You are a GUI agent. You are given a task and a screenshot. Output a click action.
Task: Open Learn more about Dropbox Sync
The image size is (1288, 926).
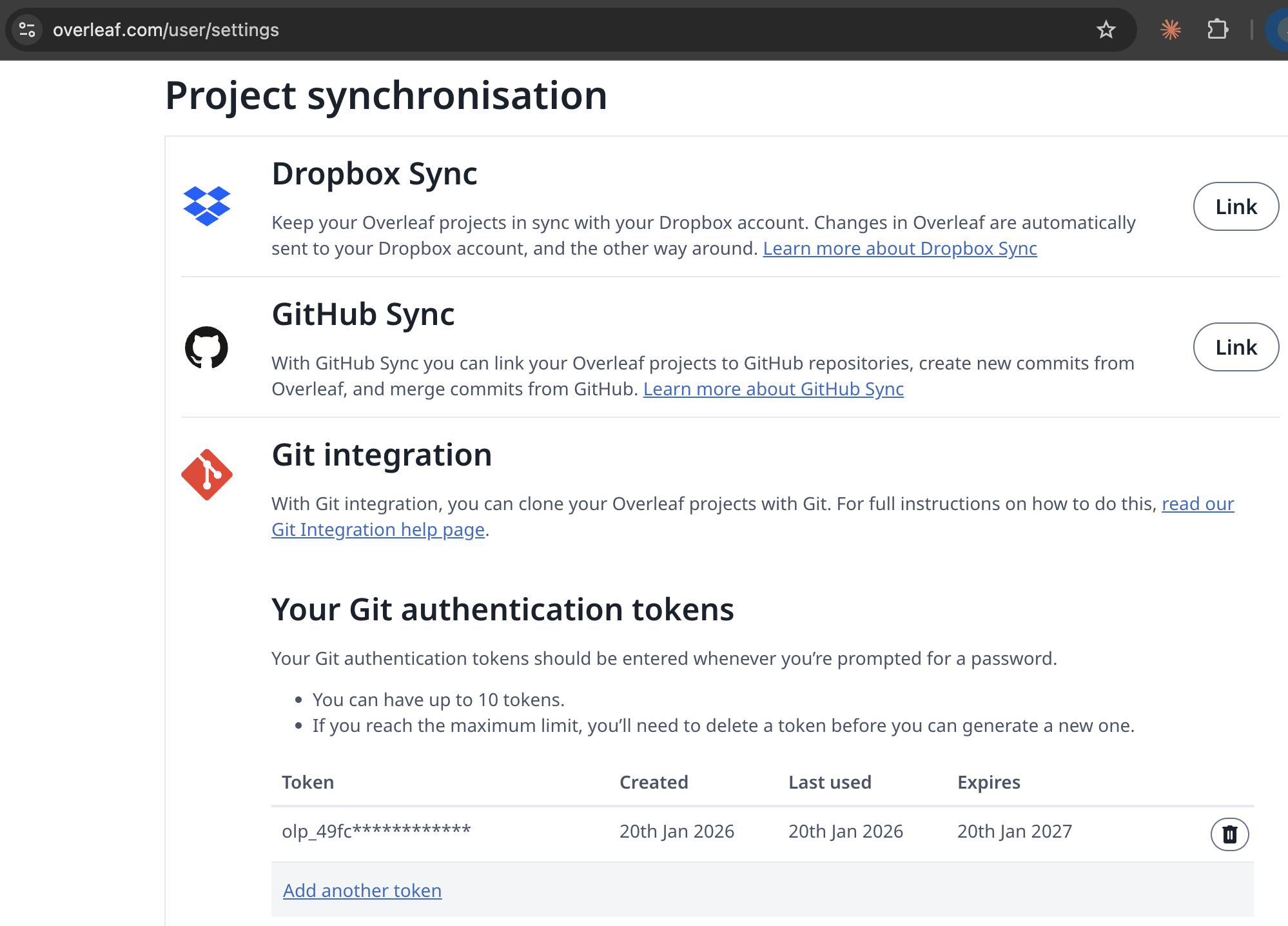tap(899, 248)
